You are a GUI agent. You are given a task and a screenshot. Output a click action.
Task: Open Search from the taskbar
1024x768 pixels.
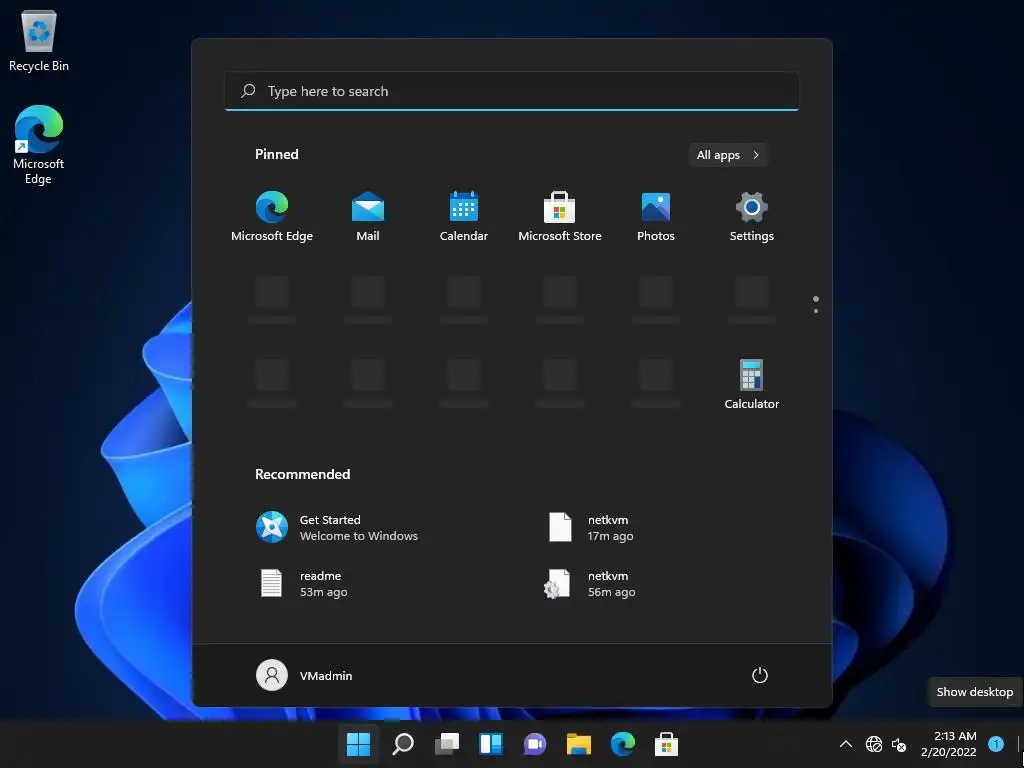(x=403, y=744)
